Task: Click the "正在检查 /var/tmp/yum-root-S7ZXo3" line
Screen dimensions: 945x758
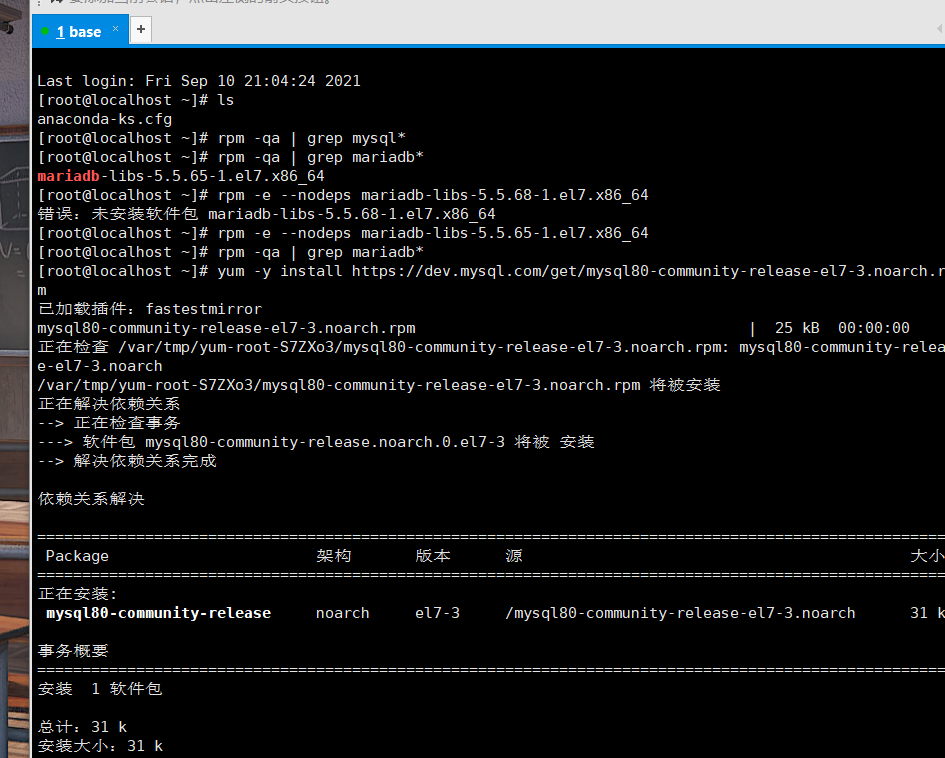Action: (491, 347)
